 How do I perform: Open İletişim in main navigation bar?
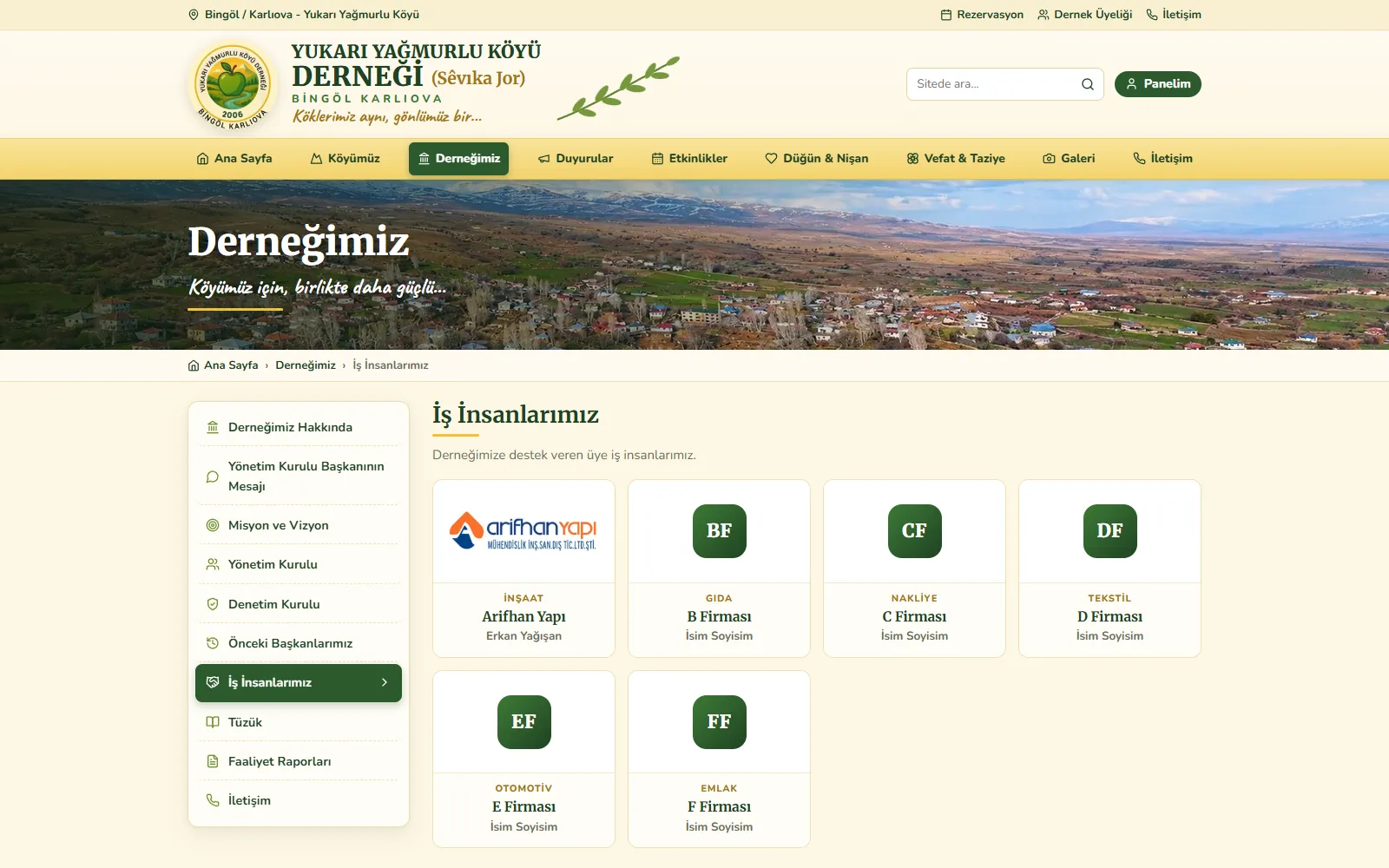tap(1162, 159)
